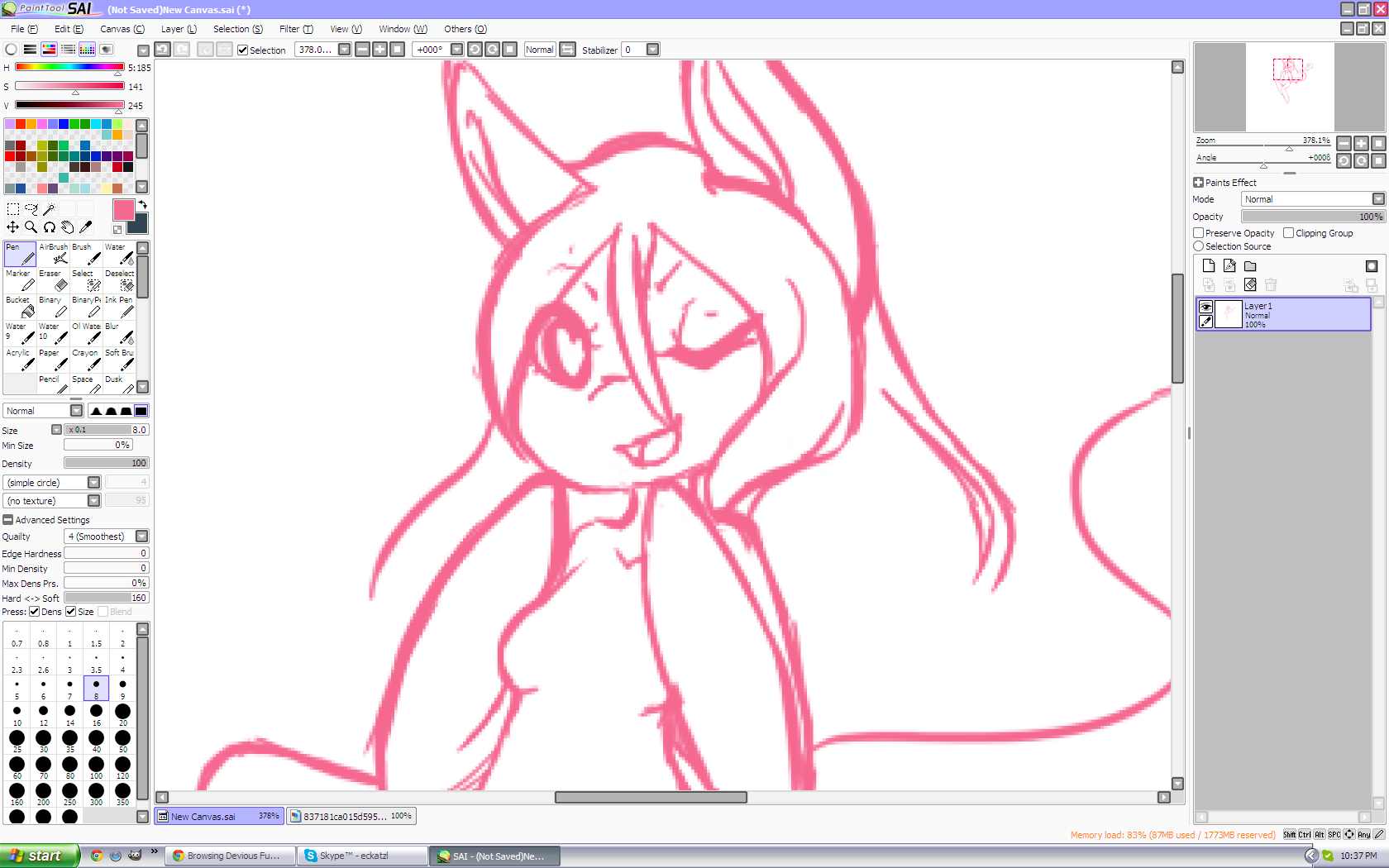The height and width of the screenshot is (868, 1389).
Task: Open the Windows start menu
Action: 40,856
